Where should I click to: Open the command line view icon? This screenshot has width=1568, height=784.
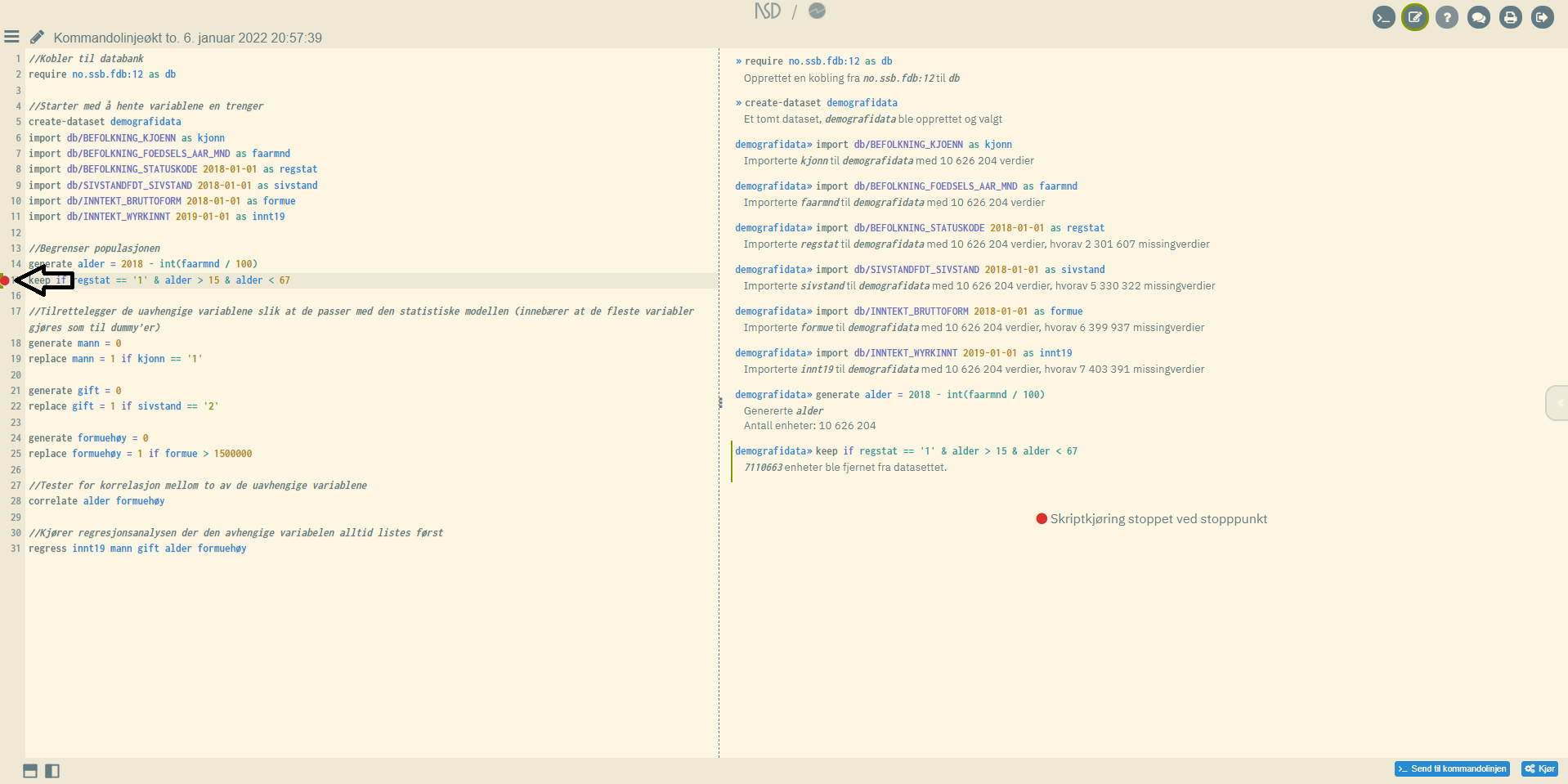tap(1383, 17)
